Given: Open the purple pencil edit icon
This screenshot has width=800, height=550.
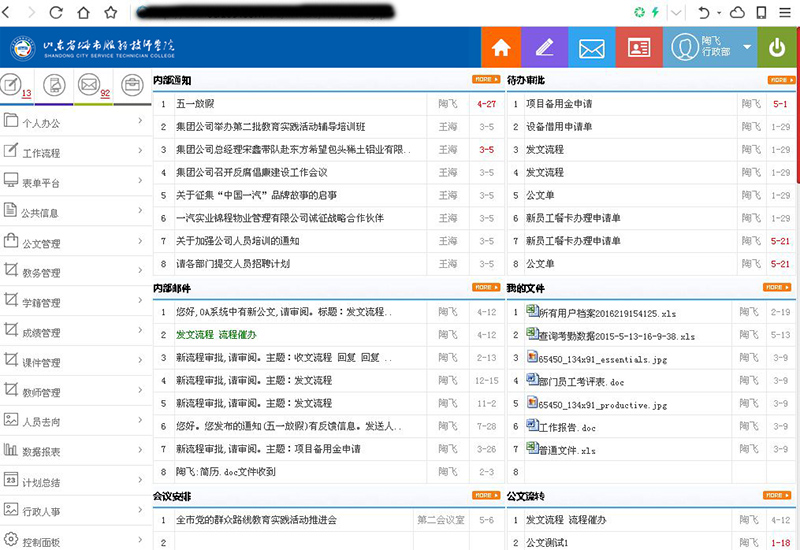Looking at the screenshot, I should pos(544,47).
